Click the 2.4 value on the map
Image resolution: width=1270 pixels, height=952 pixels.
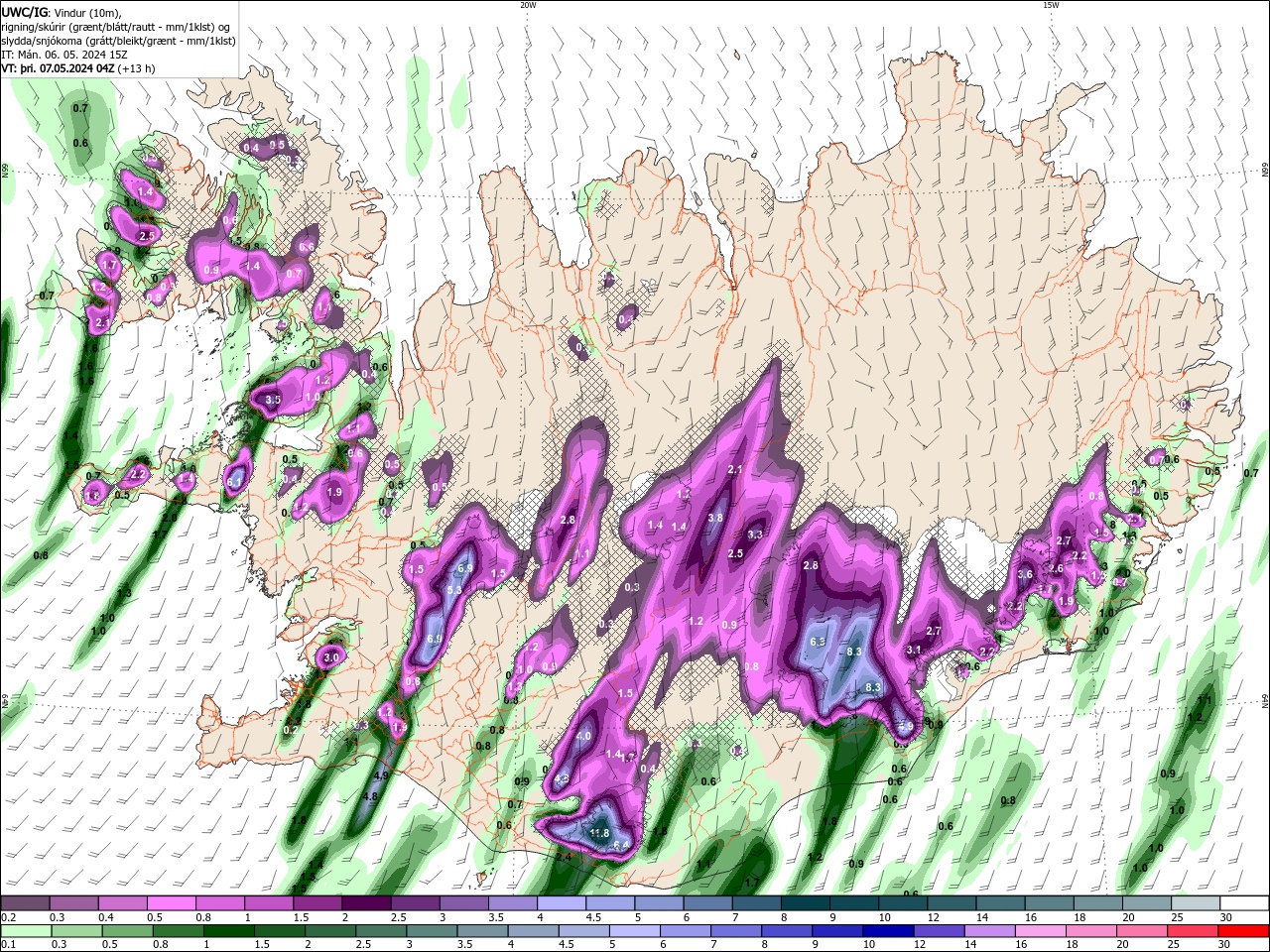(565, 857)
